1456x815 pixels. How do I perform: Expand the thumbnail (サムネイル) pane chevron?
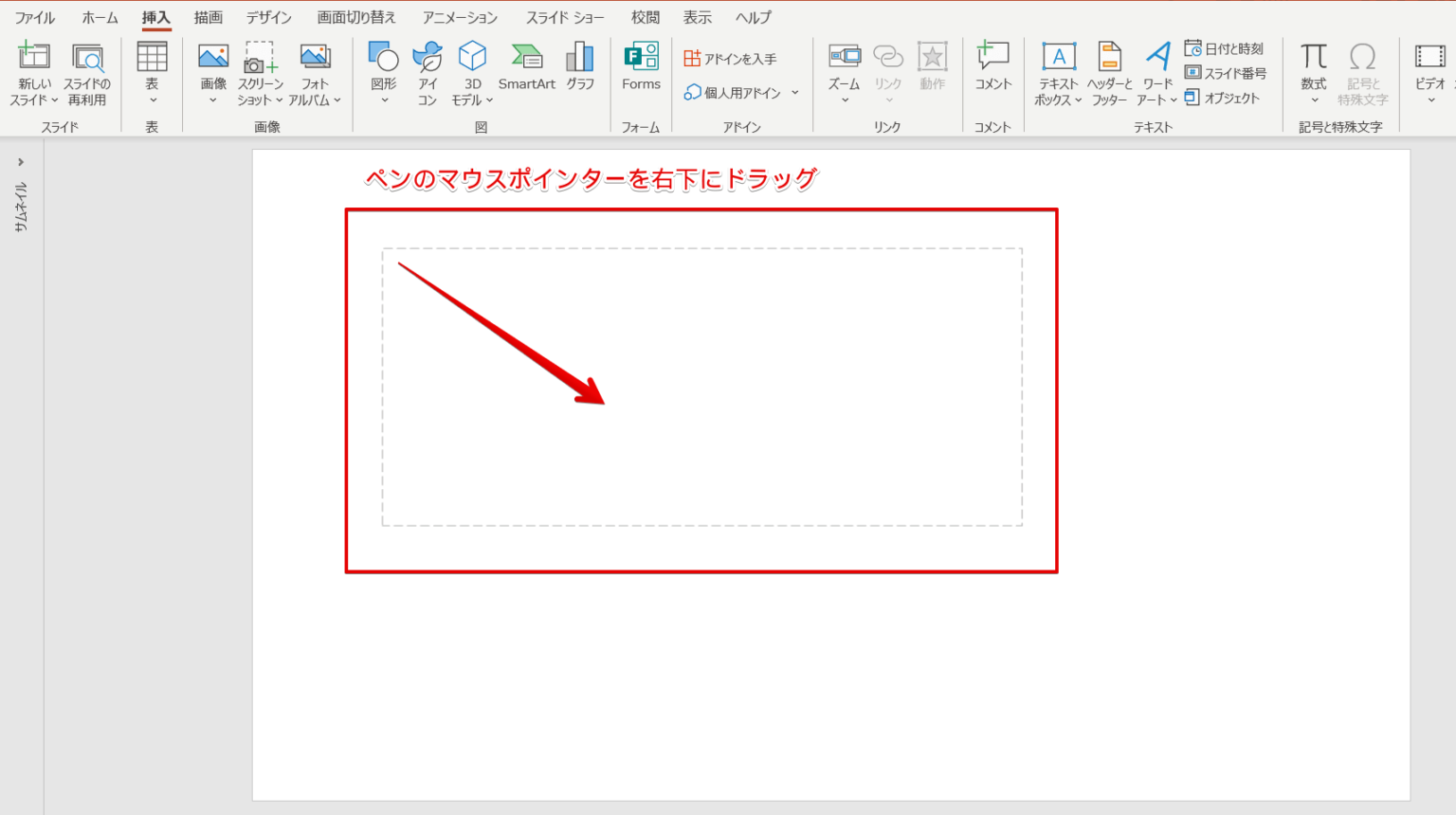click(21, 162)
